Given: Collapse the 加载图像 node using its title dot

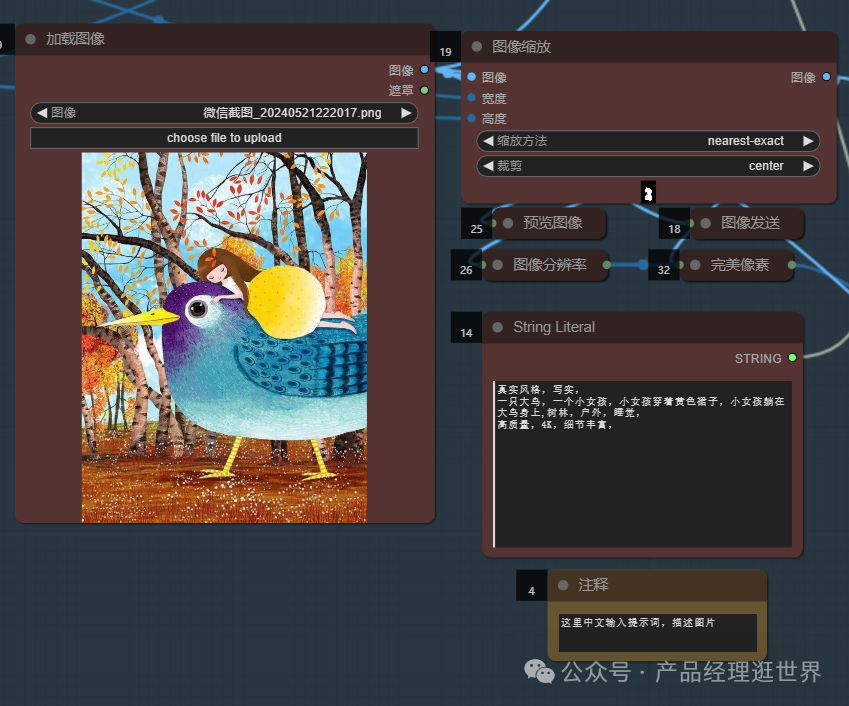Looking at the screenshot, I should [x=30, y=40].
